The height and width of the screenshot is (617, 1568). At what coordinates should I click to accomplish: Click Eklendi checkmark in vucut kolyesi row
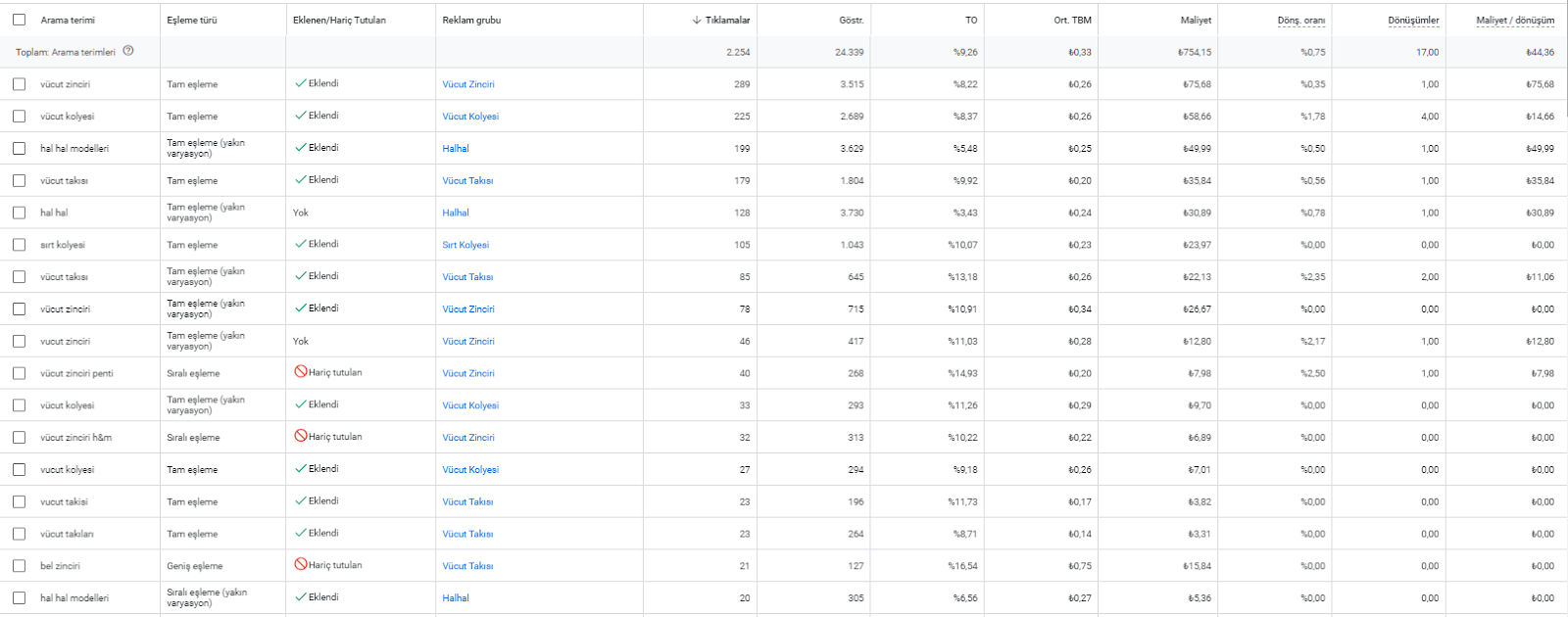tap(301, 469)
